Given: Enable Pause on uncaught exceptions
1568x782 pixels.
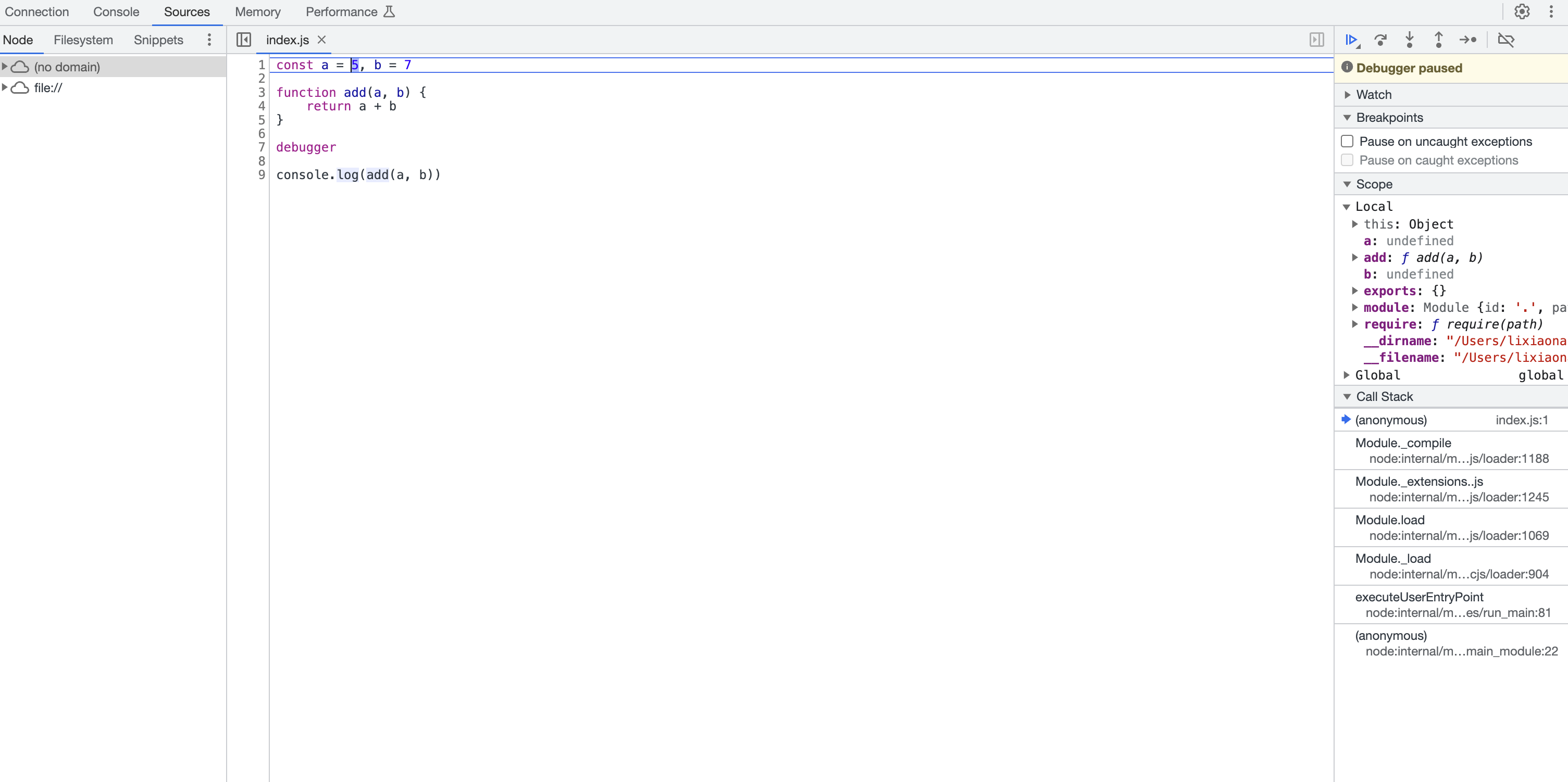Looking at the screenshot, I should [x=1347, y=141].
